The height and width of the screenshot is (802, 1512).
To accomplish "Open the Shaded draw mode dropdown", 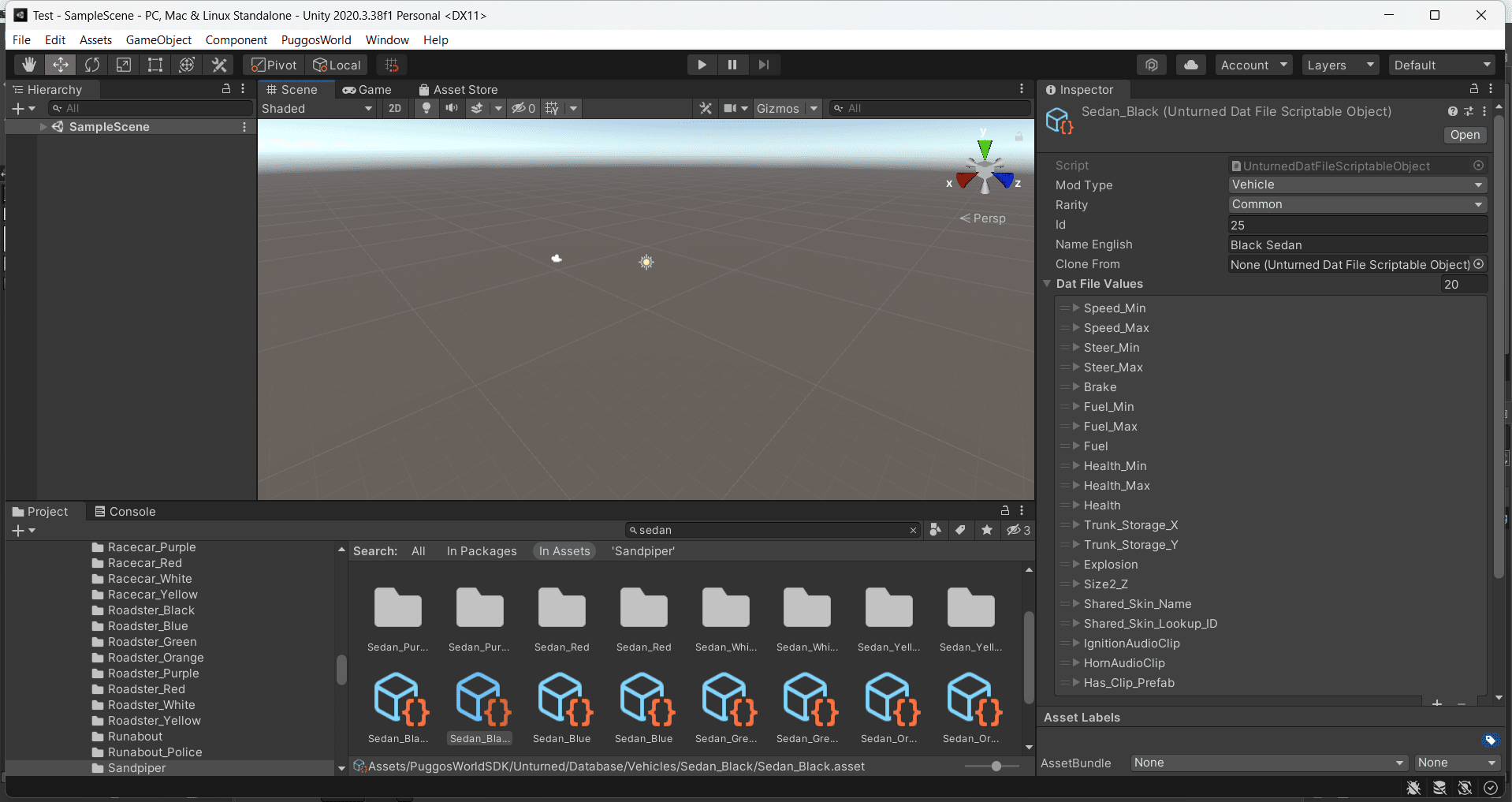I will point(317,108).
